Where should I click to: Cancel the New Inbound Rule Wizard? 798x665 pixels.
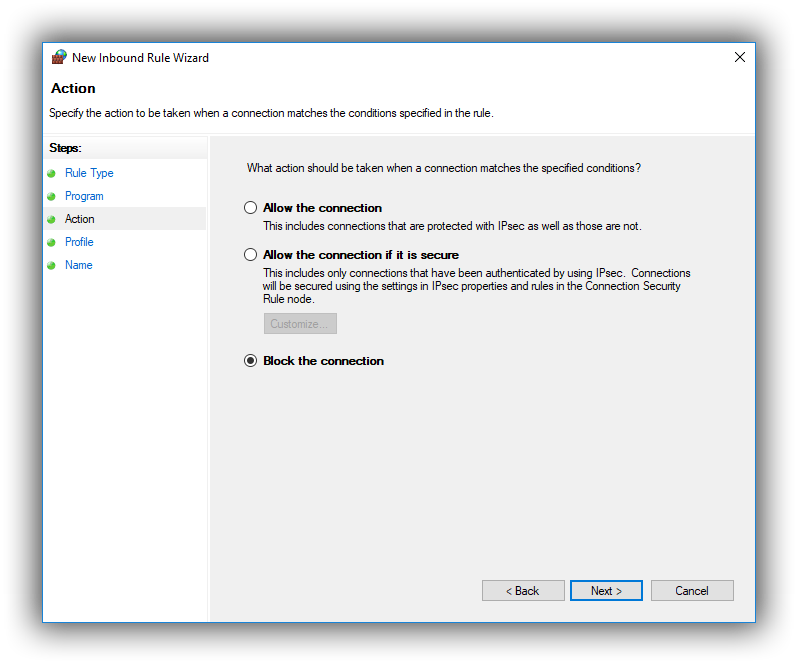pyautogui.click(x=692, y=591)
